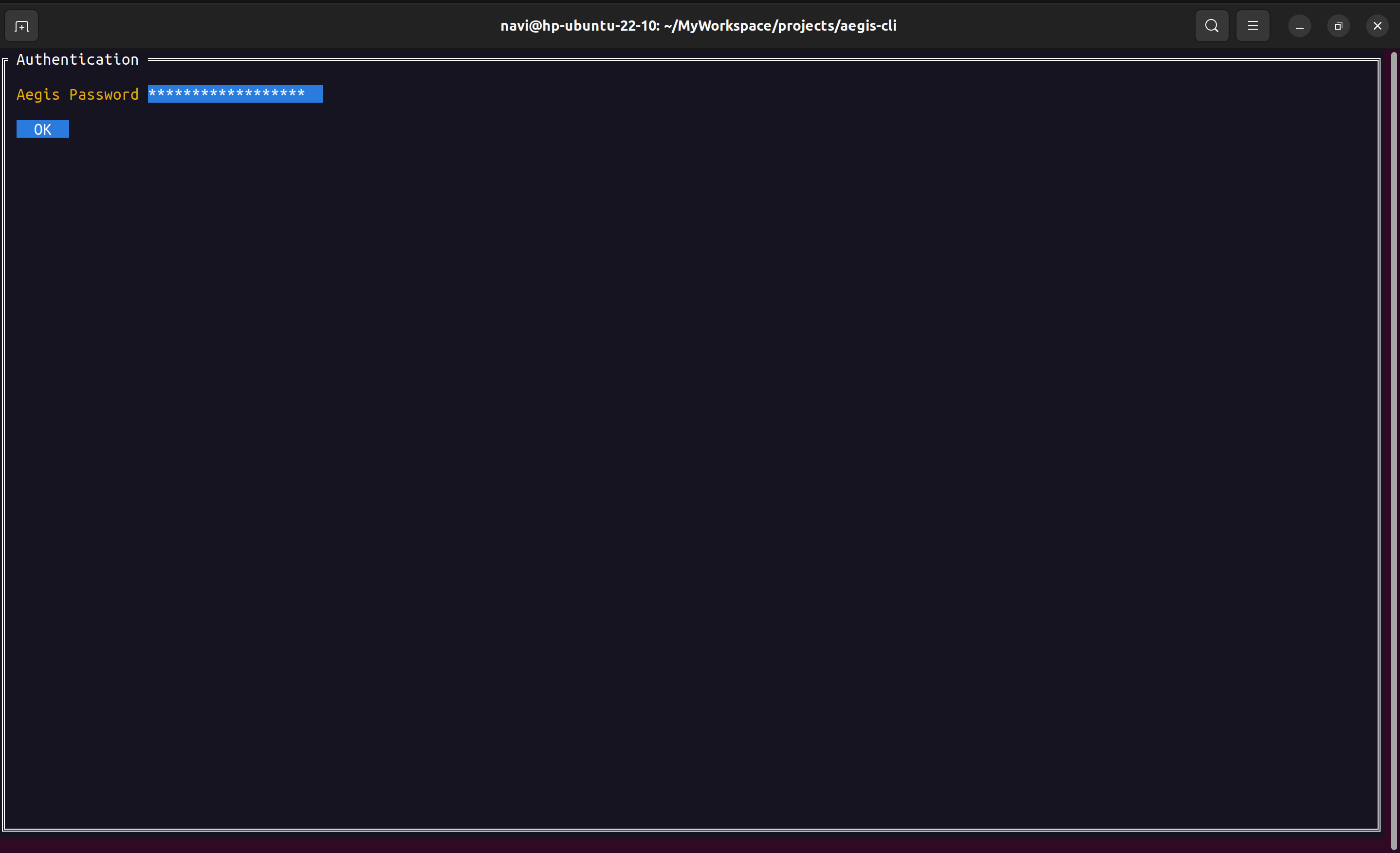Click the masked asterisks in password field
This screenshot has height=853, width=1400.
tap(226, 94)
